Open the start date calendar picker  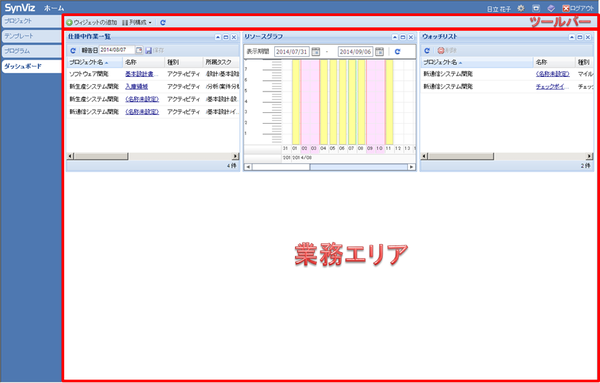tap(316, 52)
